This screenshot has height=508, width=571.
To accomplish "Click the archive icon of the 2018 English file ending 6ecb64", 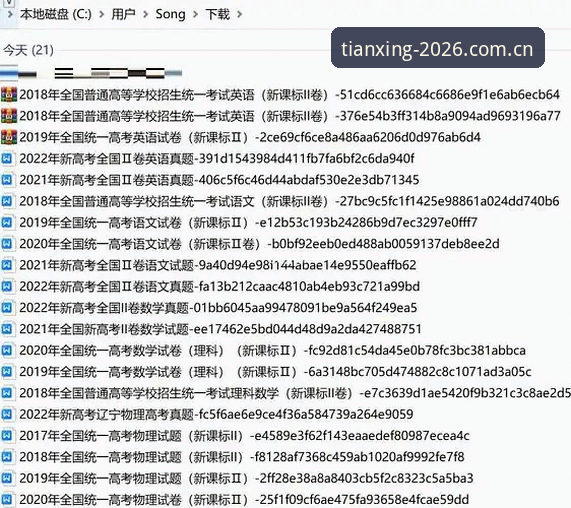I will [x=9, y=95].
